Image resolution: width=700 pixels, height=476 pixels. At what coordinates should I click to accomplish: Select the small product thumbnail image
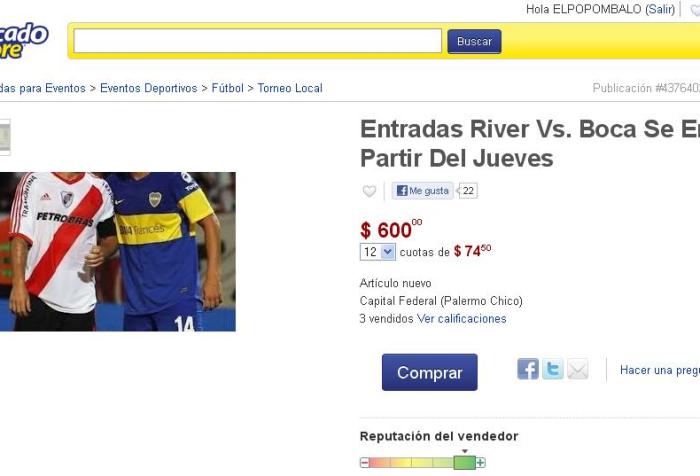coord(5,137)
